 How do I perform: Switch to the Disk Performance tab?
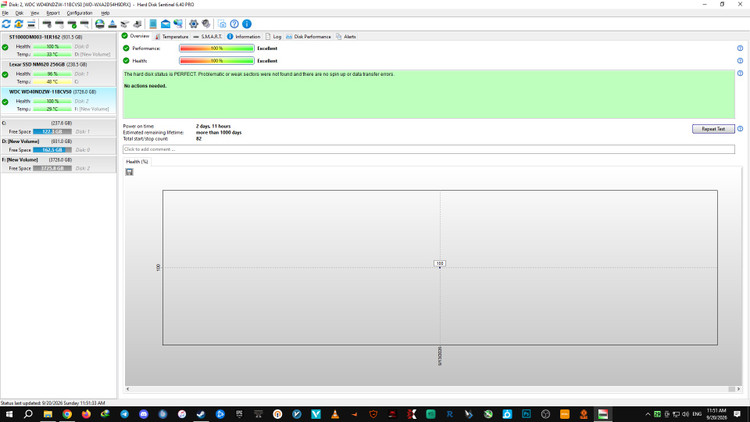(309, 36)
